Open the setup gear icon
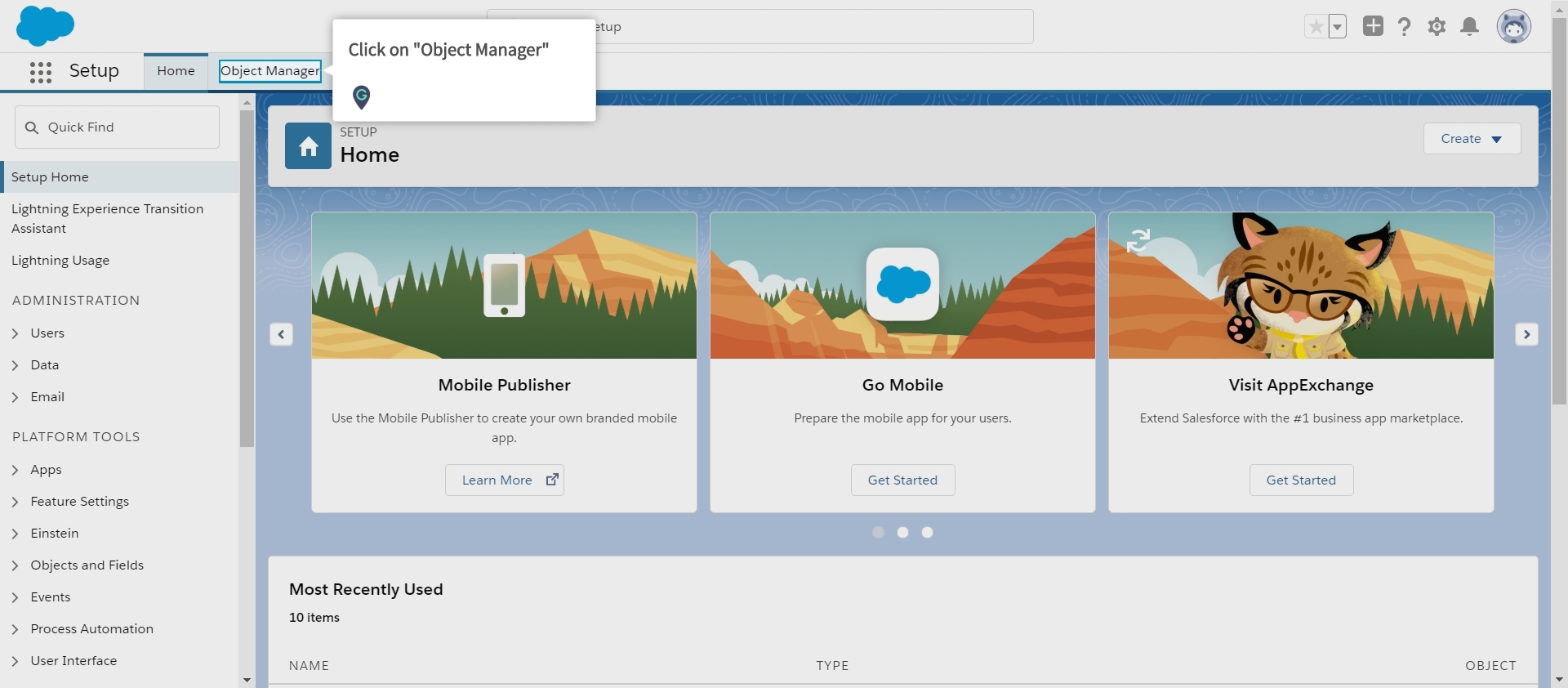The image size is (1568, 688). [1437, 27]
